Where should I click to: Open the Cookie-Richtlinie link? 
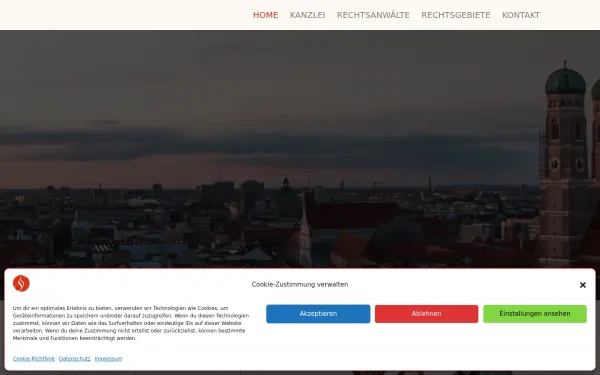tap(34, 359)
